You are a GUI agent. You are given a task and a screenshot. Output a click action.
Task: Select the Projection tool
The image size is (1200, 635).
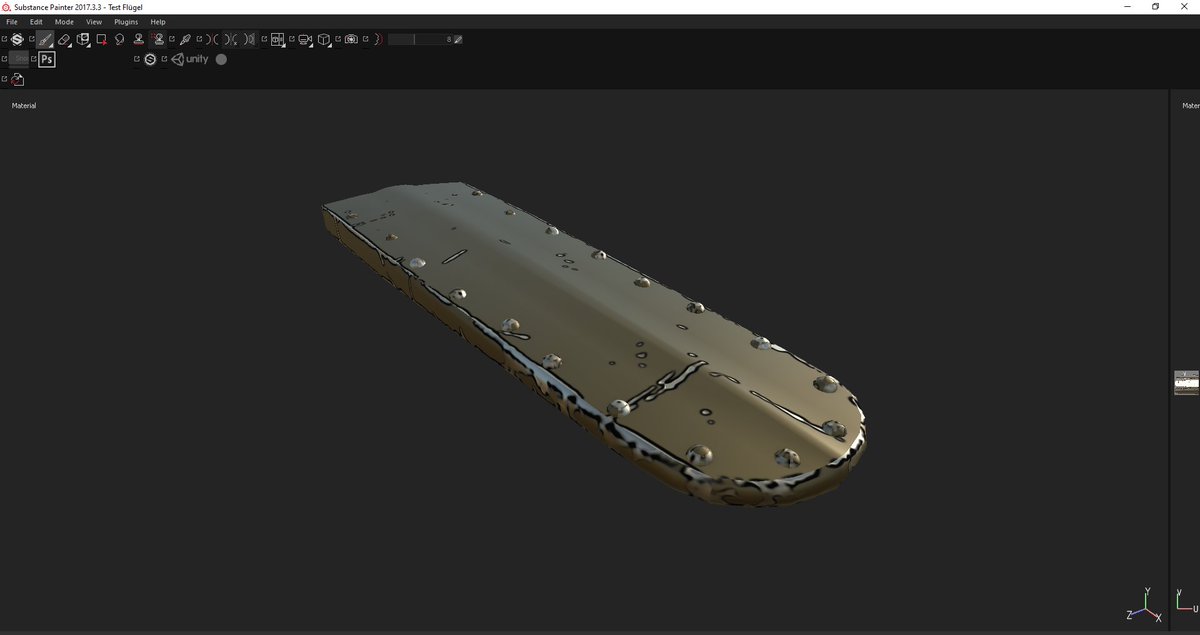click(x=84, y=39)
